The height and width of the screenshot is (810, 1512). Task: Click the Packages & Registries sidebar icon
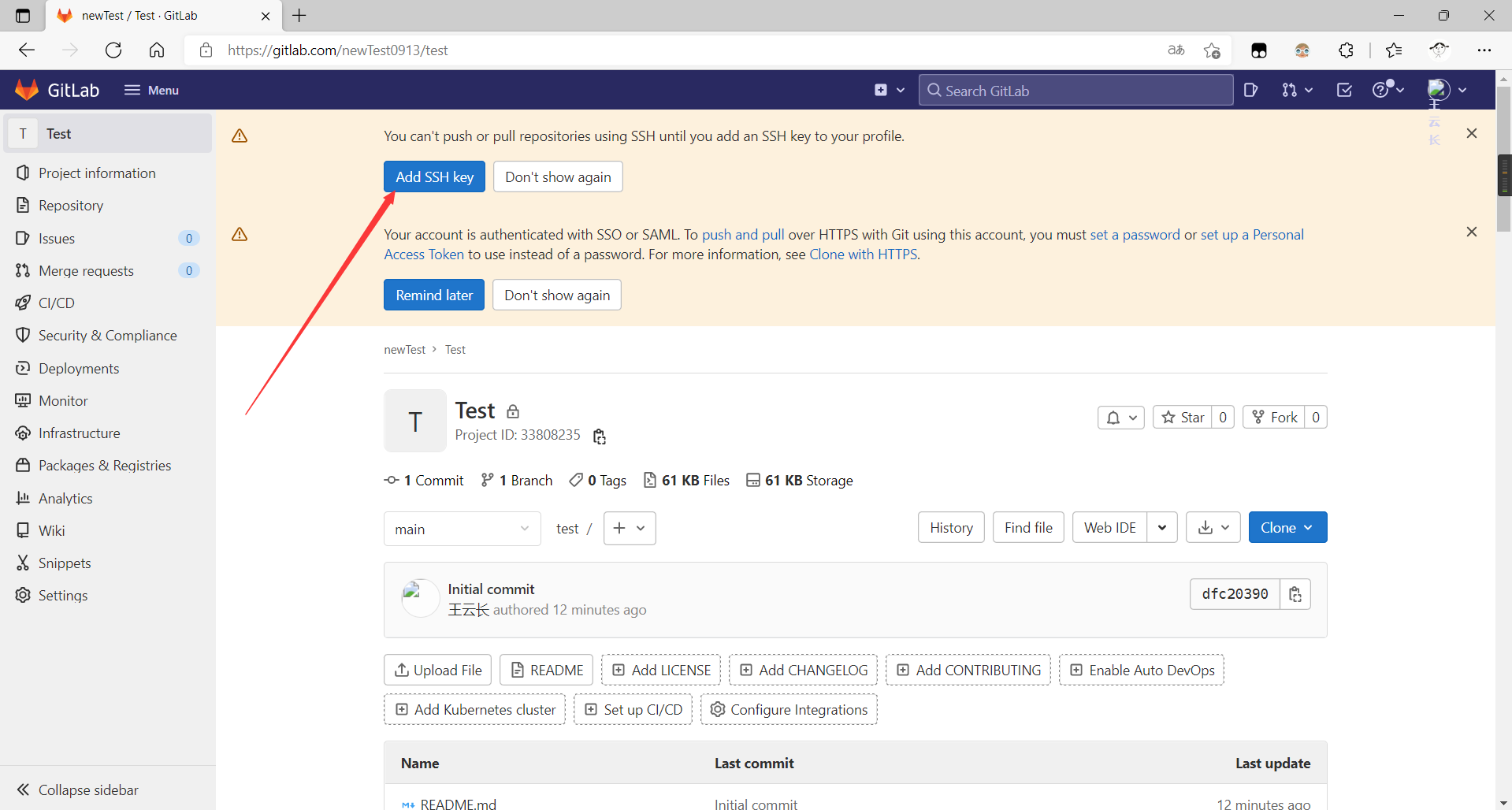[23, 465]
